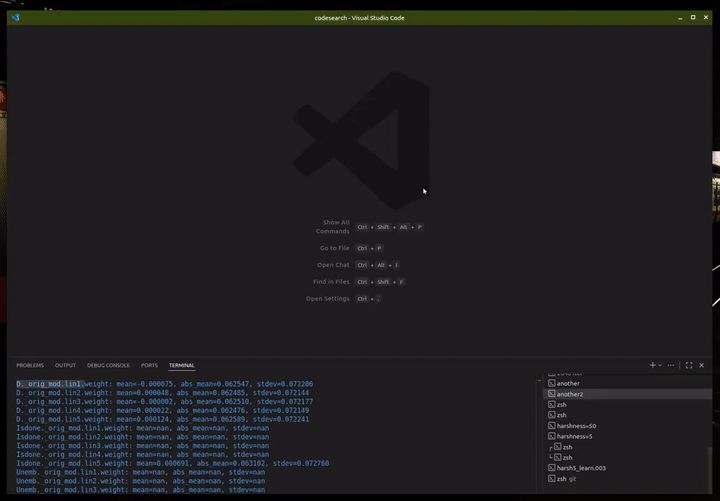Select first split zsh terminal below harshness=5
Screen dimensions: 720x501
click(x=627, y=447)
